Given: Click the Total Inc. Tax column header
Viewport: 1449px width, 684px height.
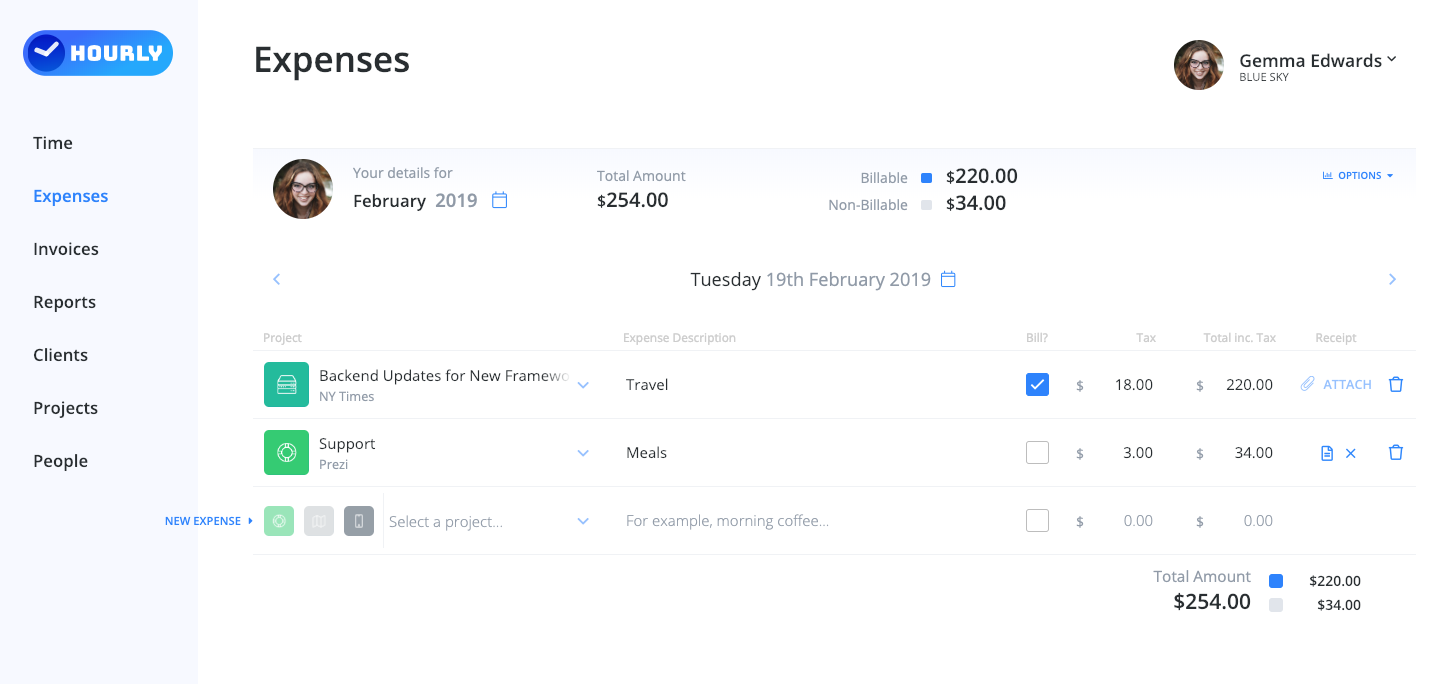Looking at the screenshot, I should (x=1240, y=338).
